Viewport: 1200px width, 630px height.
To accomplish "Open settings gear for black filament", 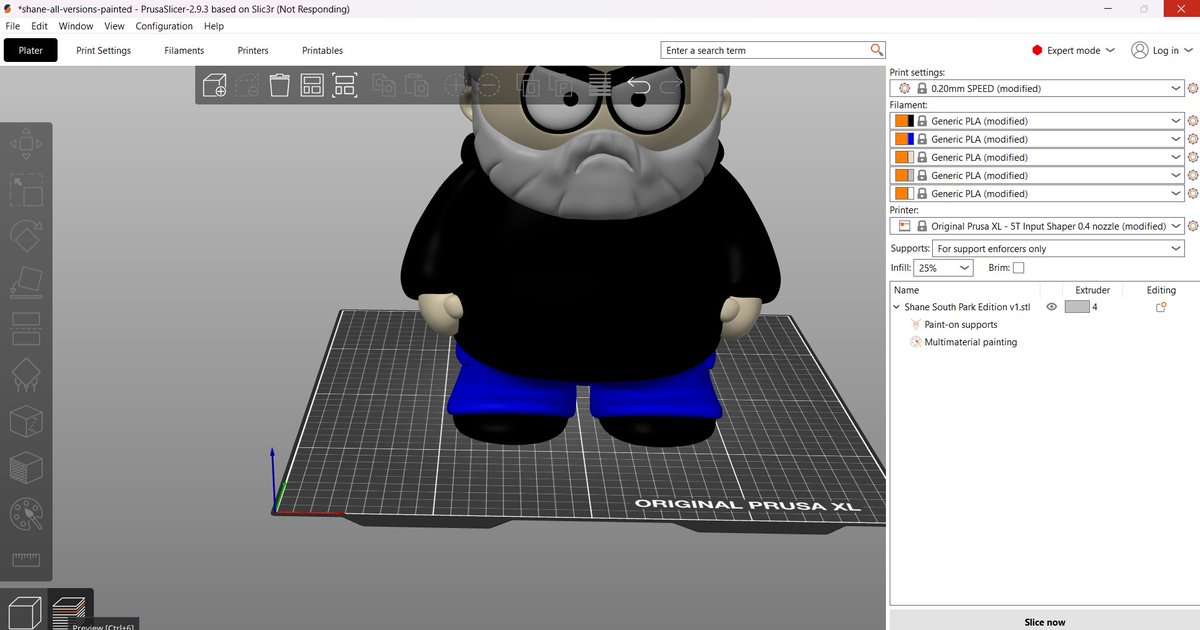I will pos(1191,121).
